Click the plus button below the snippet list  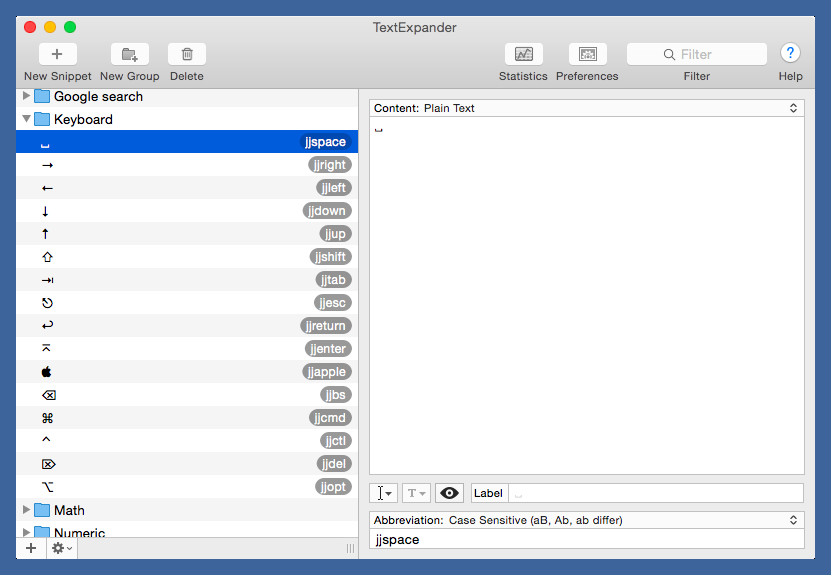pyautogui.click(x=31, y=548)
